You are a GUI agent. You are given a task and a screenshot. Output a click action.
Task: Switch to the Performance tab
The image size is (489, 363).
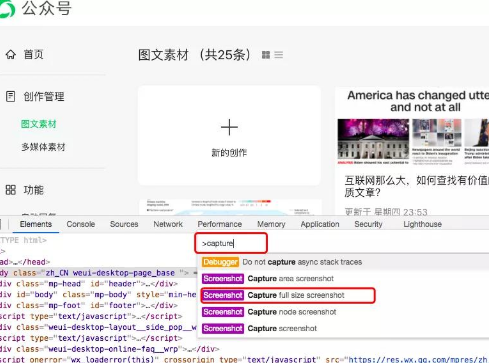pos(220,224)
